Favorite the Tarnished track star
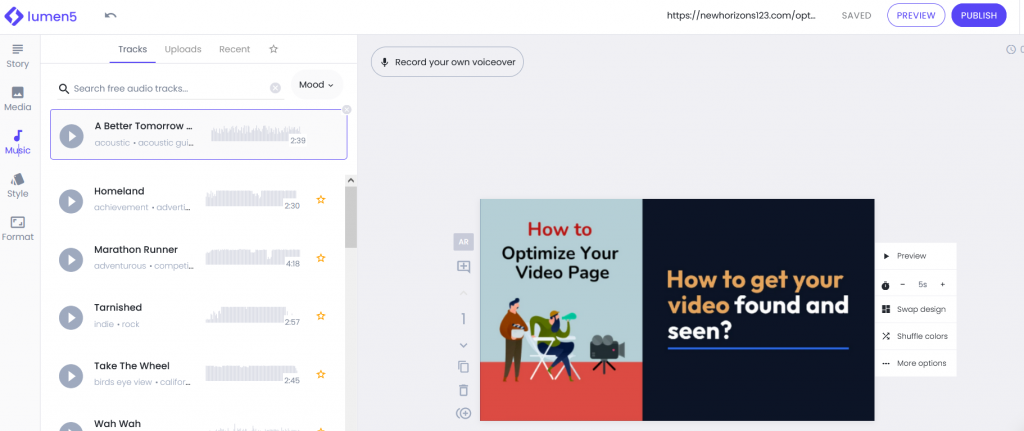Screen dimensions: 1024x431 tap(321, 316)
